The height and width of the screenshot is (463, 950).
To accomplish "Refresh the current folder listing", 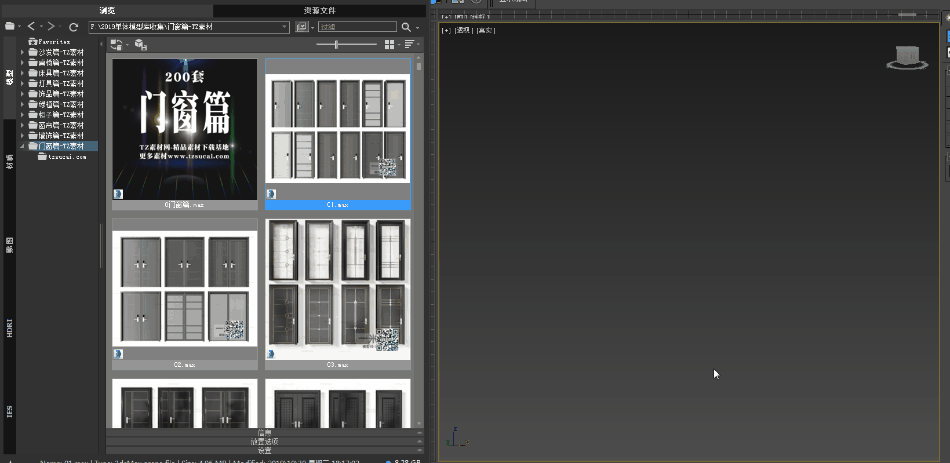I will click(73, 27).
